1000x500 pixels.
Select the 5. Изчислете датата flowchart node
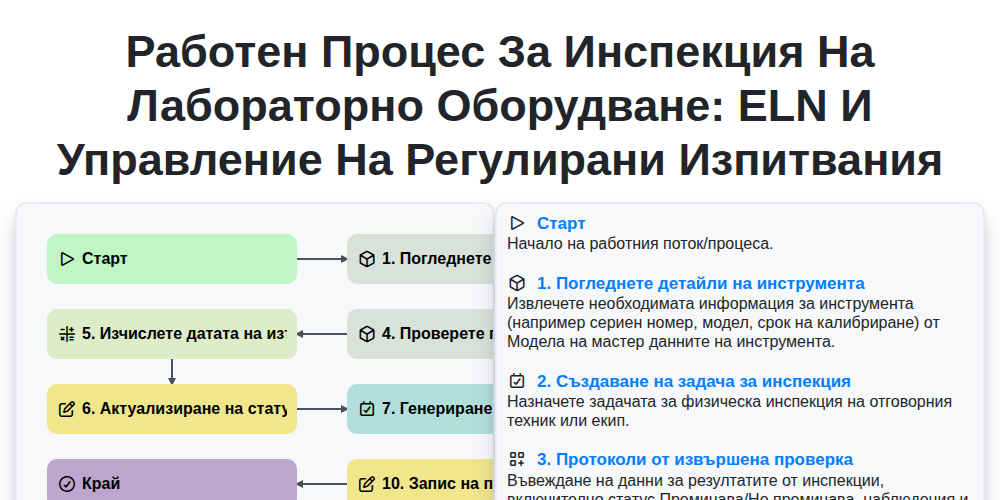click(x=172, y=334)
